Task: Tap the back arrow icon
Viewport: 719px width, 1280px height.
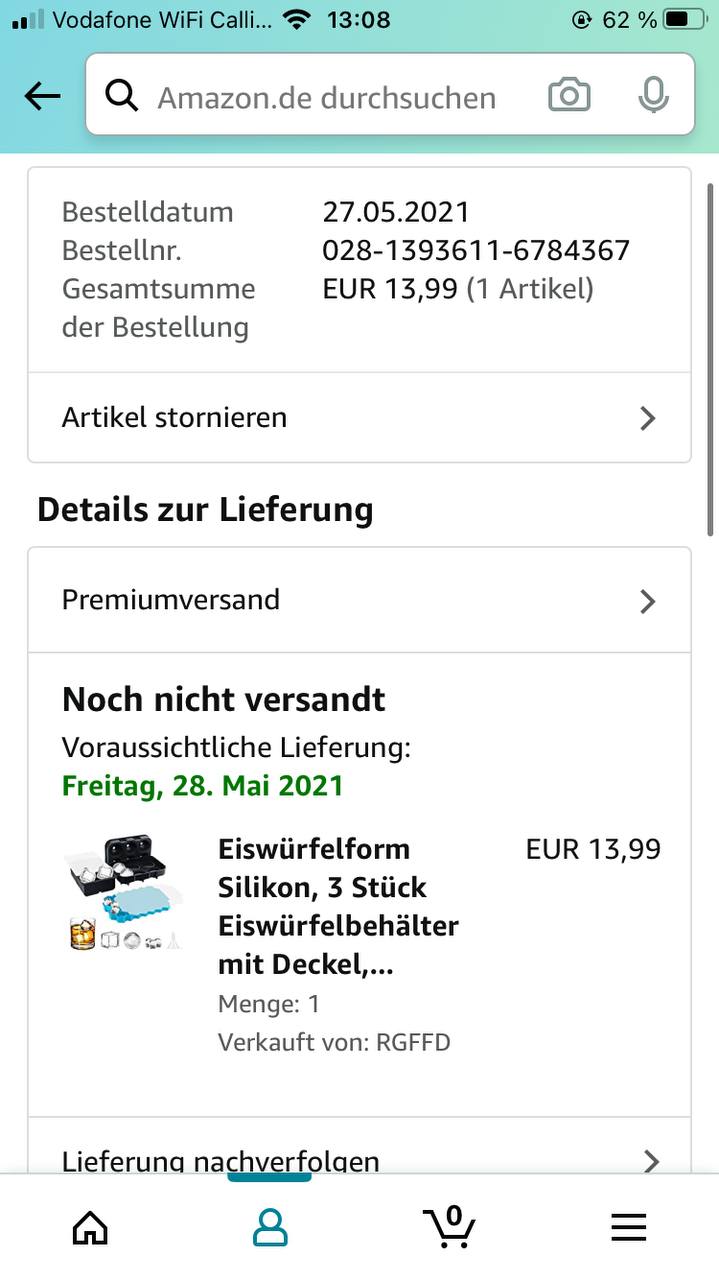Action: click(x=42, y=97)
